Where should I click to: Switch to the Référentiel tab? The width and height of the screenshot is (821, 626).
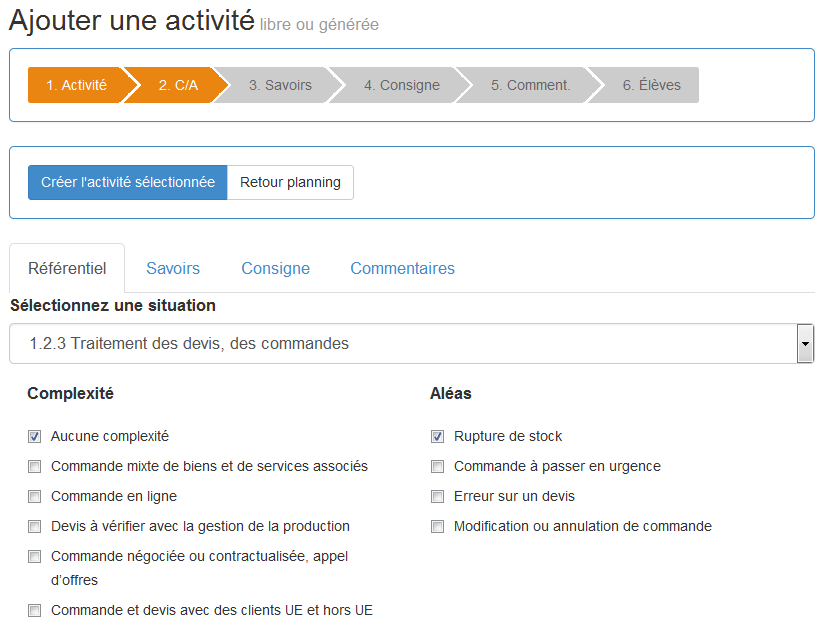(x=67, y=268)
